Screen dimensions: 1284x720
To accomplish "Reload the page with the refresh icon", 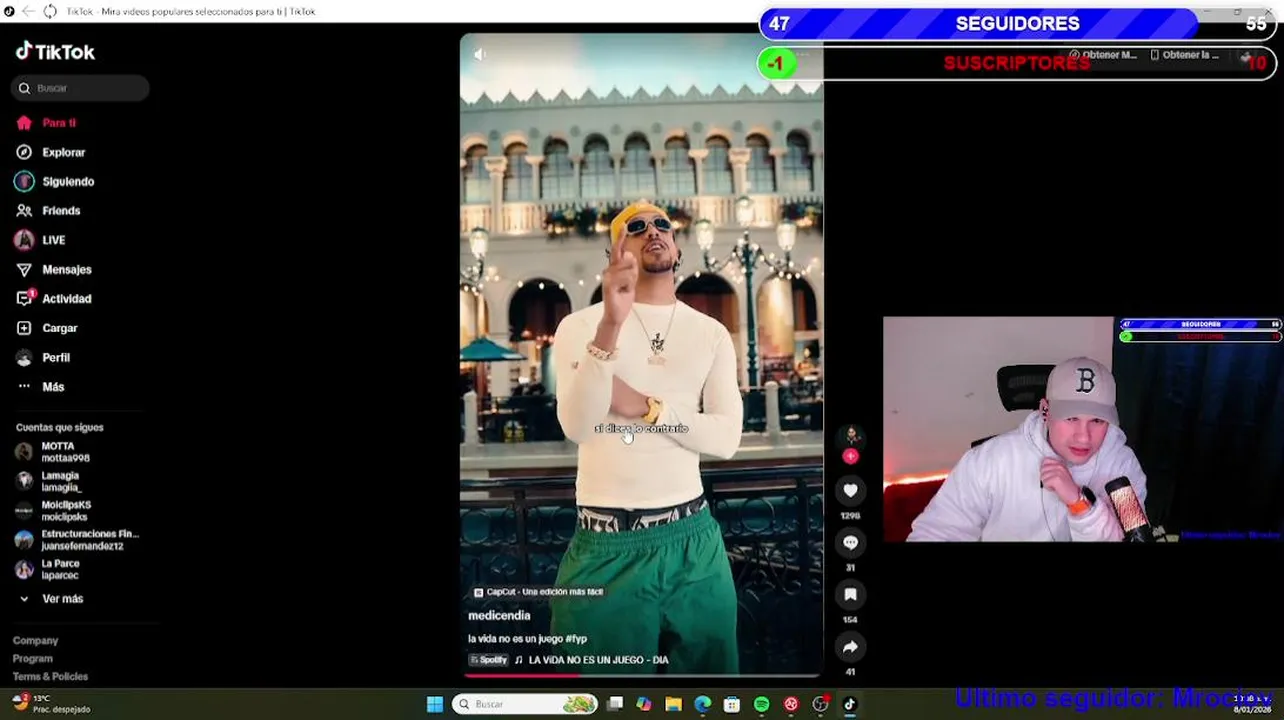I will (x=49, y=11).
